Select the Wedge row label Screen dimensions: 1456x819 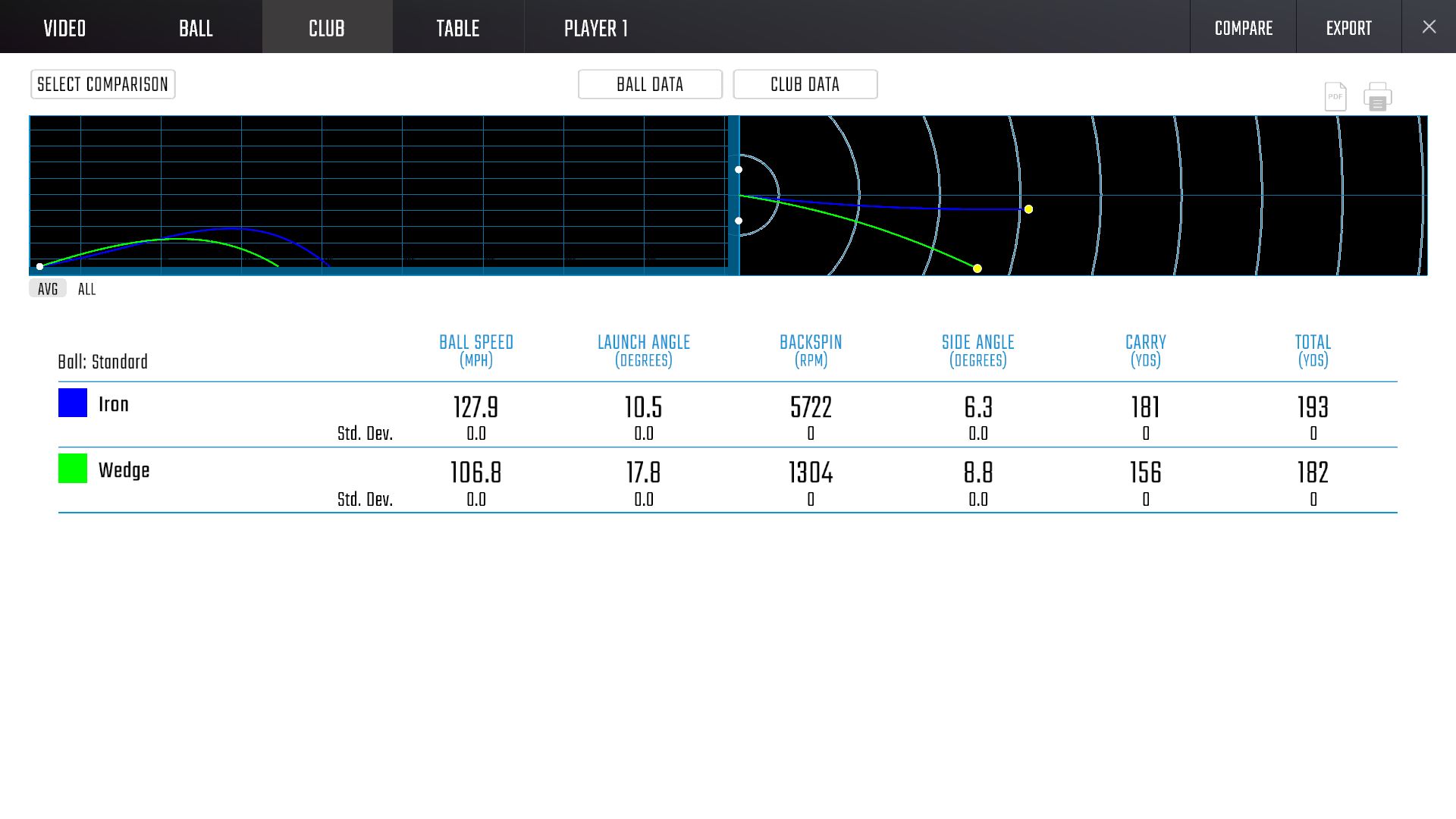[x=124, y=470]
